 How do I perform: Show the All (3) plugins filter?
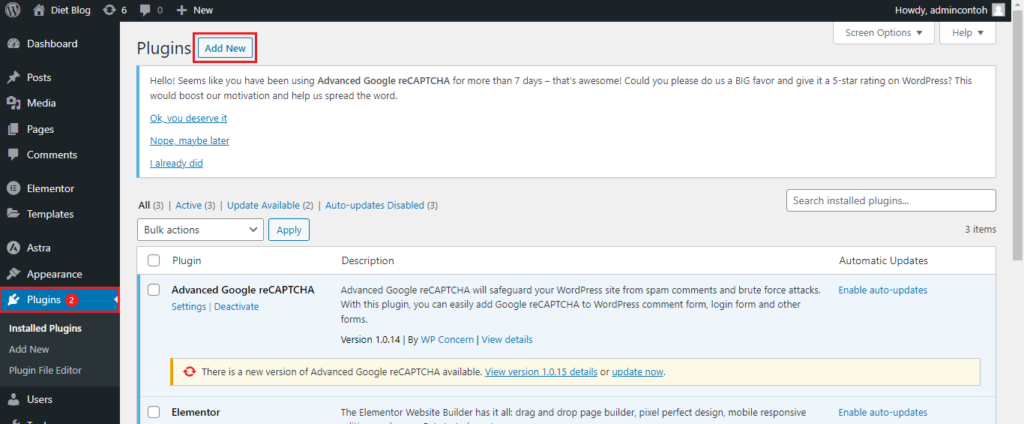151,205
